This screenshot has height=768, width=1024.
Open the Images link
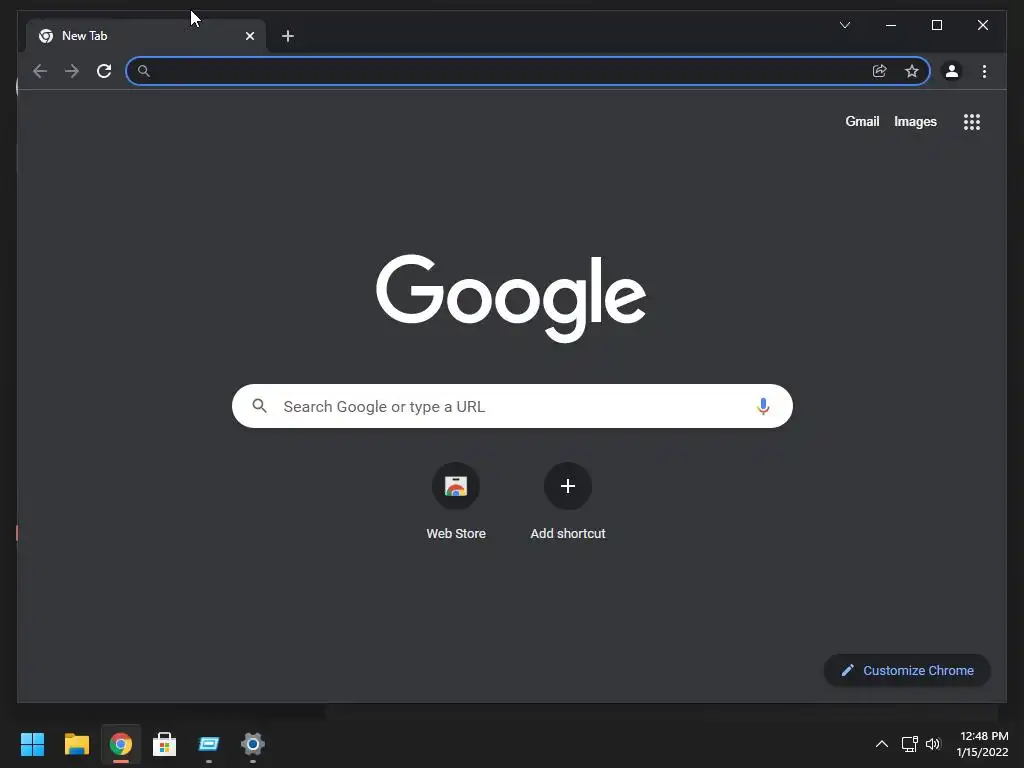915,121
